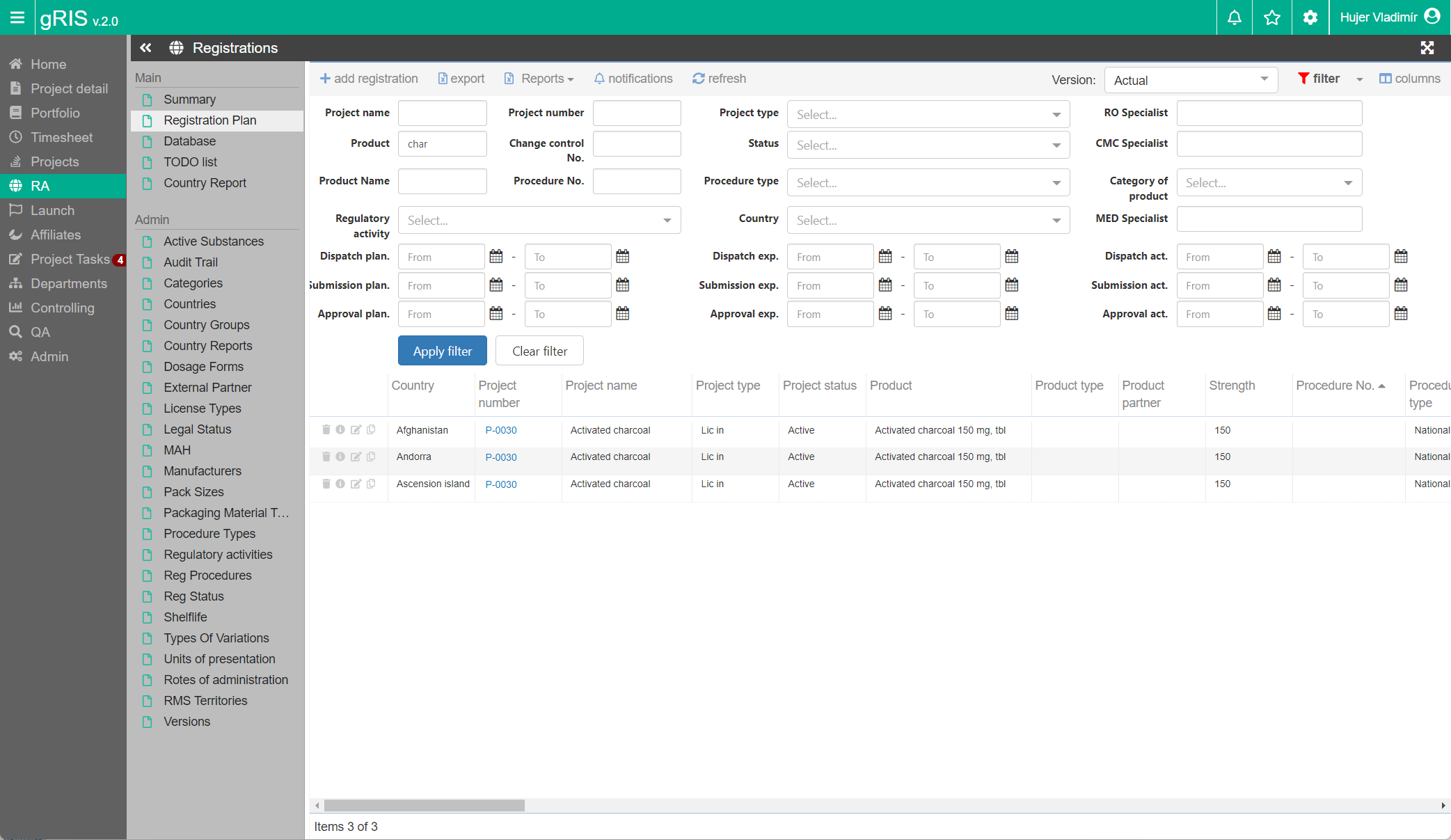Open calendar for Dispatch act. From date
Image resolution: width=1451 pixels, height=840 pixels.
[1274, 257]
